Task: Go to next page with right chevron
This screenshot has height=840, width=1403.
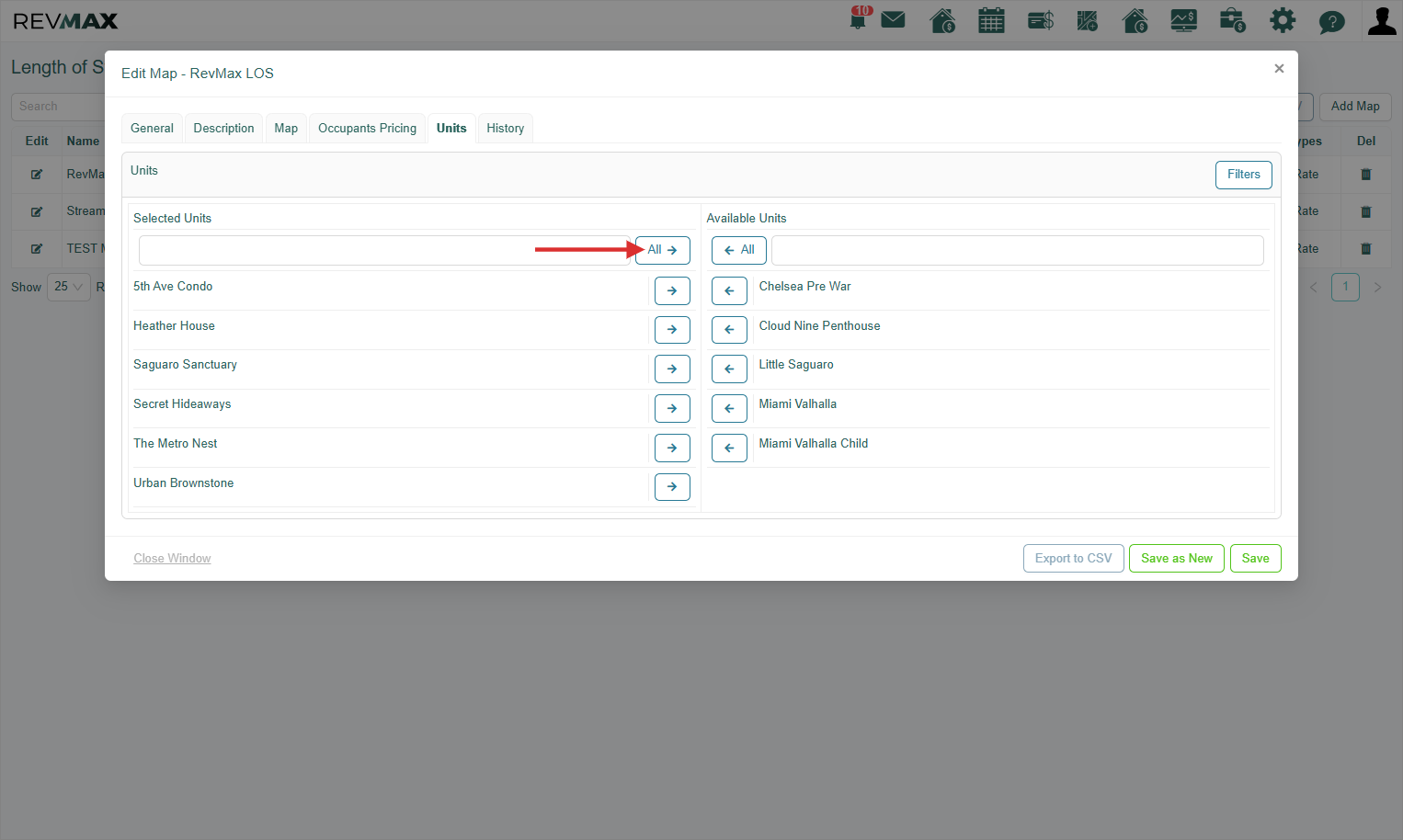Action: (1377, 288)
